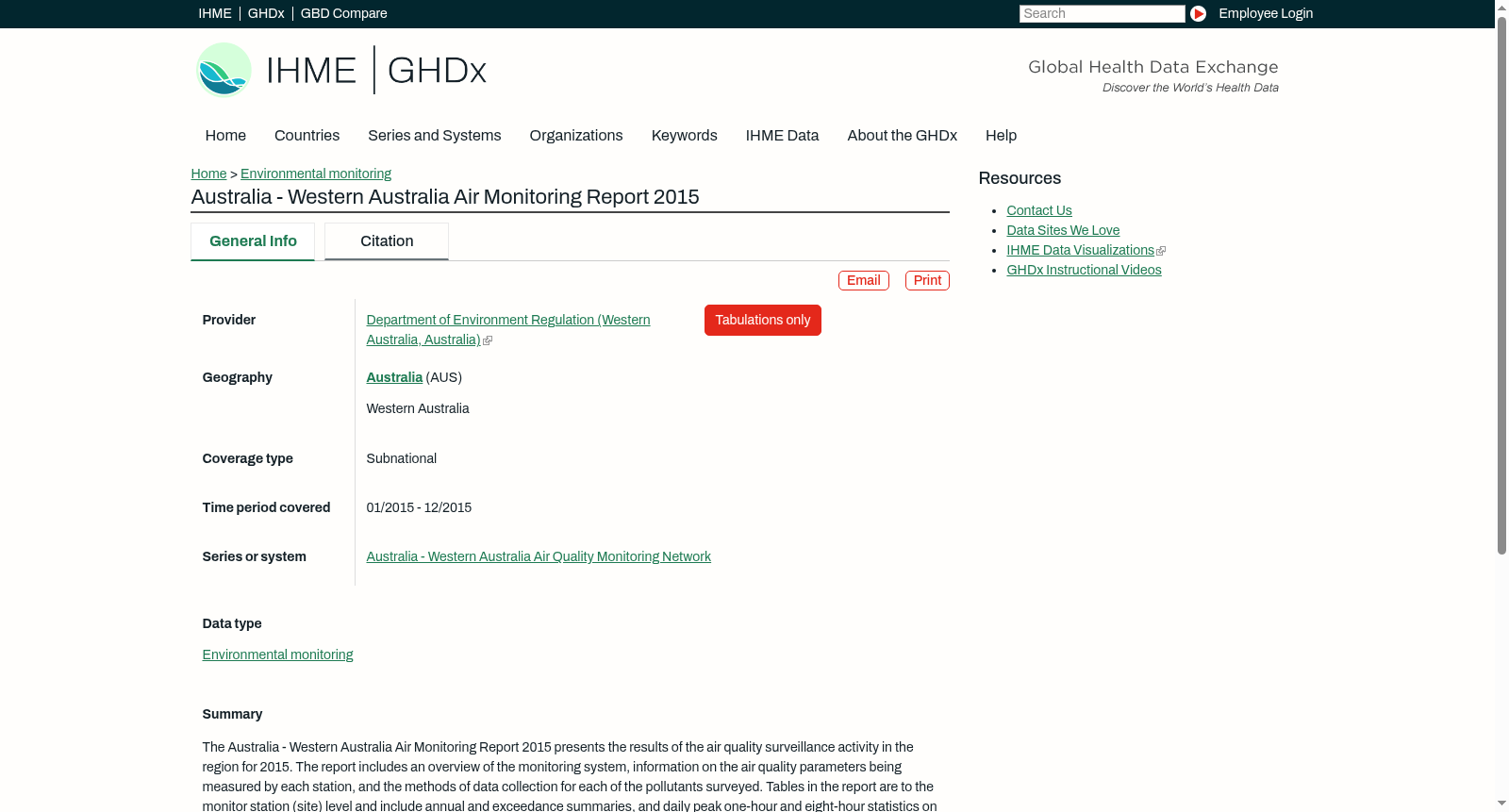Click the 'Resources' sidebar heading
Screen dimensions: 1509x812
(x=1020, y=178)
